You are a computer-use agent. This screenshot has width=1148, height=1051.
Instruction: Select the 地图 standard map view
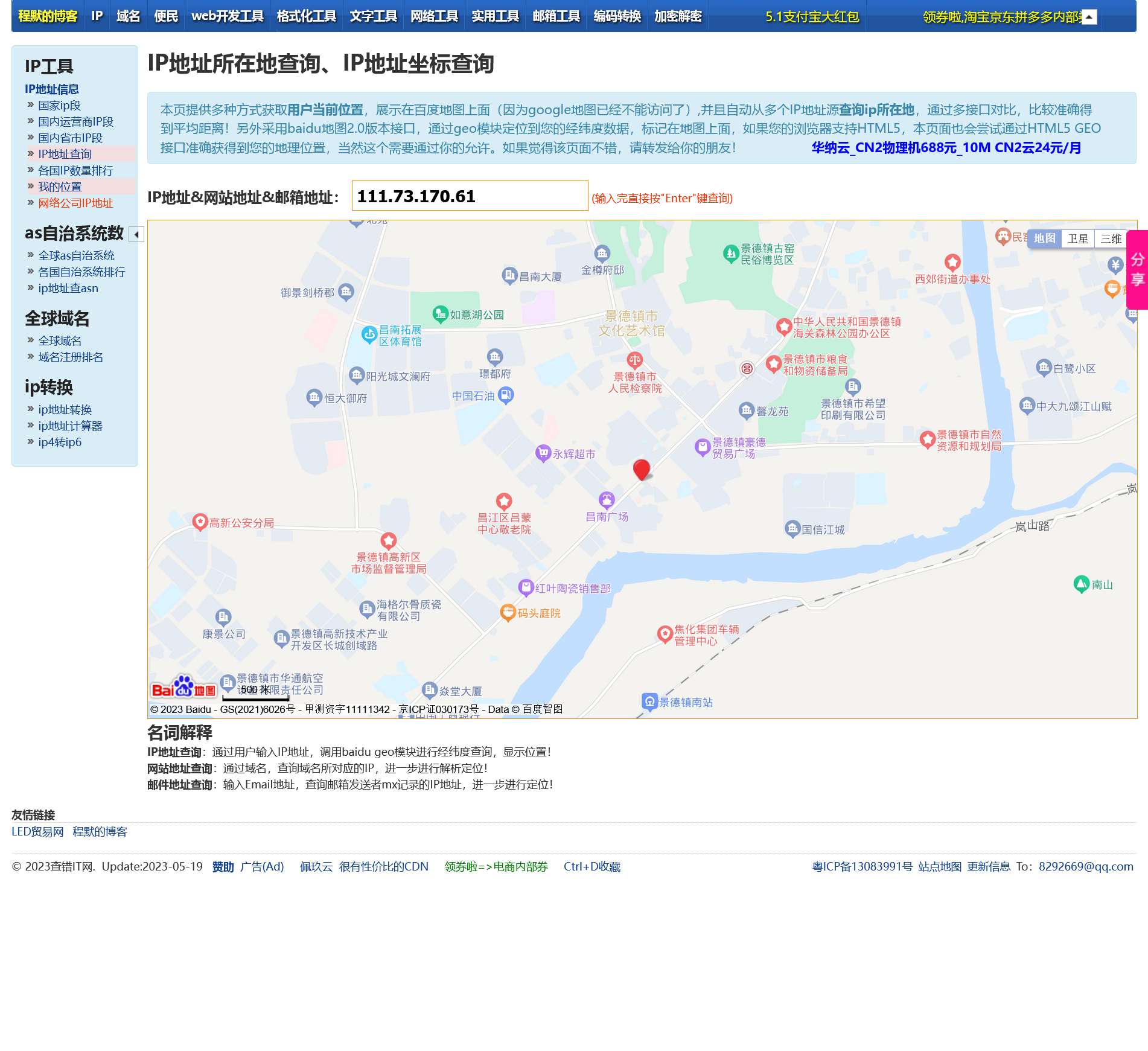pyautogui.click(x=1044, y=238)
